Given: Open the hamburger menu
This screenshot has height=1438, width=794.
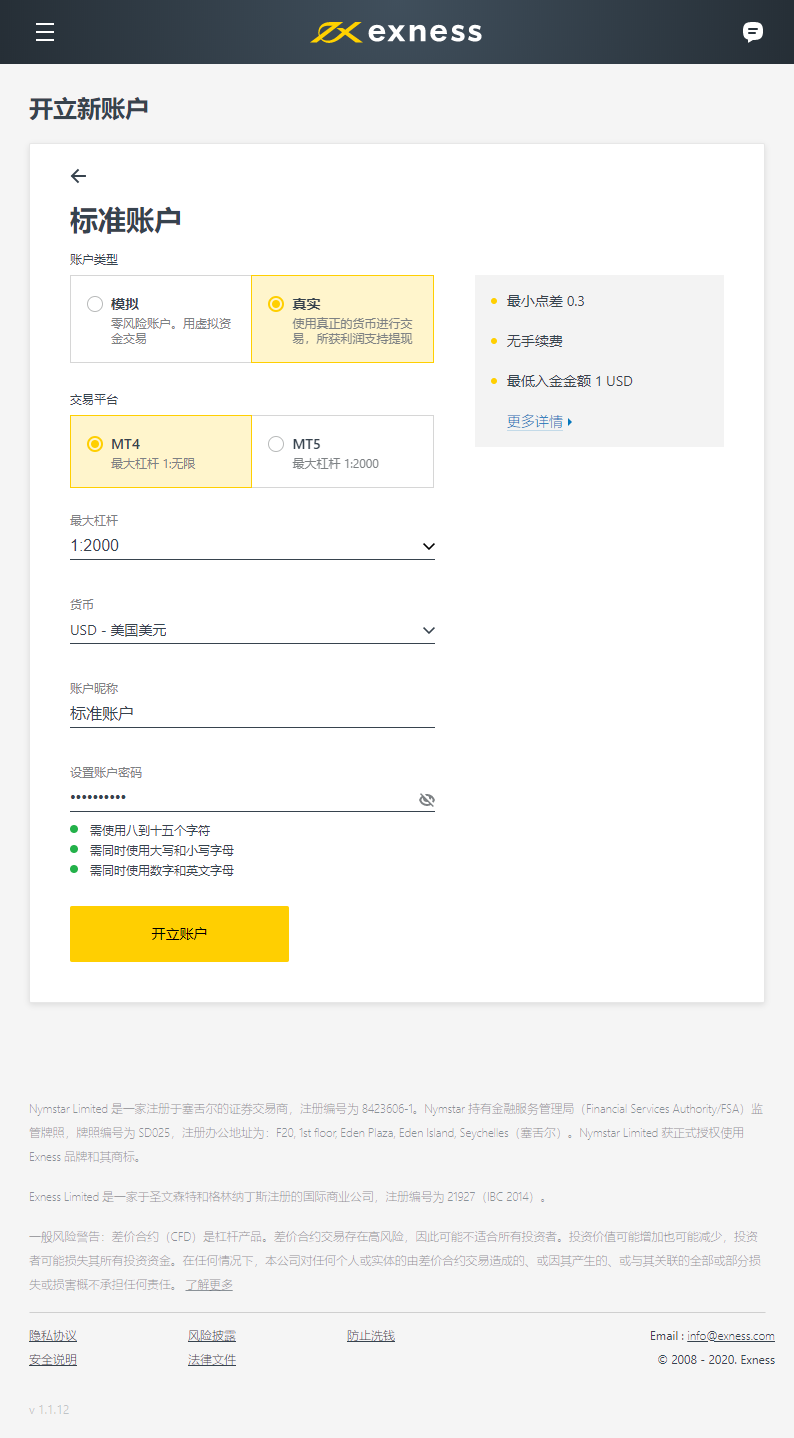Looking at the screenshot, I should click(45, 32).
